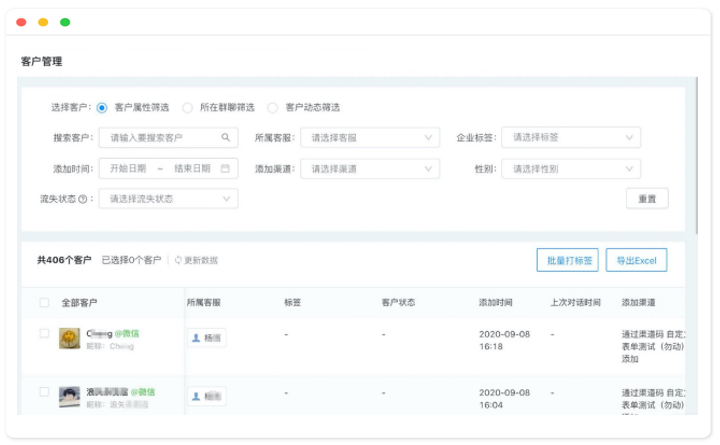
Task: Select the 所在群聊筛选 radio option
Action: [x=187, y=107]
